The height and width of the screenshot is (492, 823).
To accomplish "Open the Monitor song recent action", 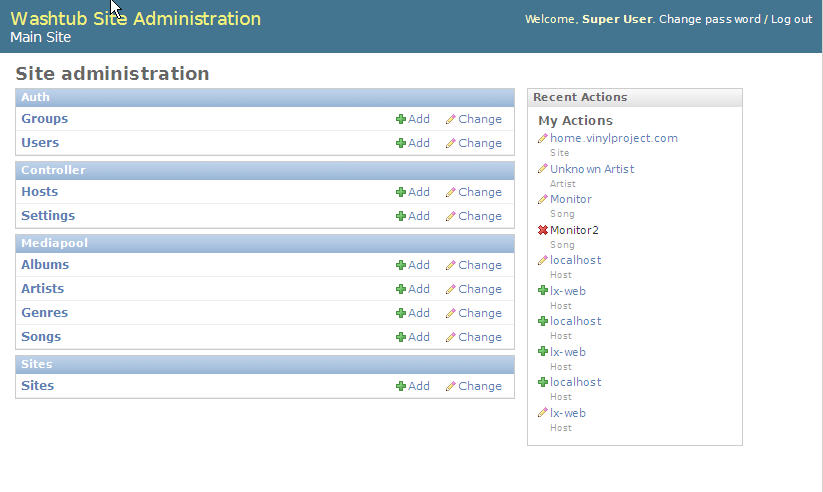I will click(570, 199).
